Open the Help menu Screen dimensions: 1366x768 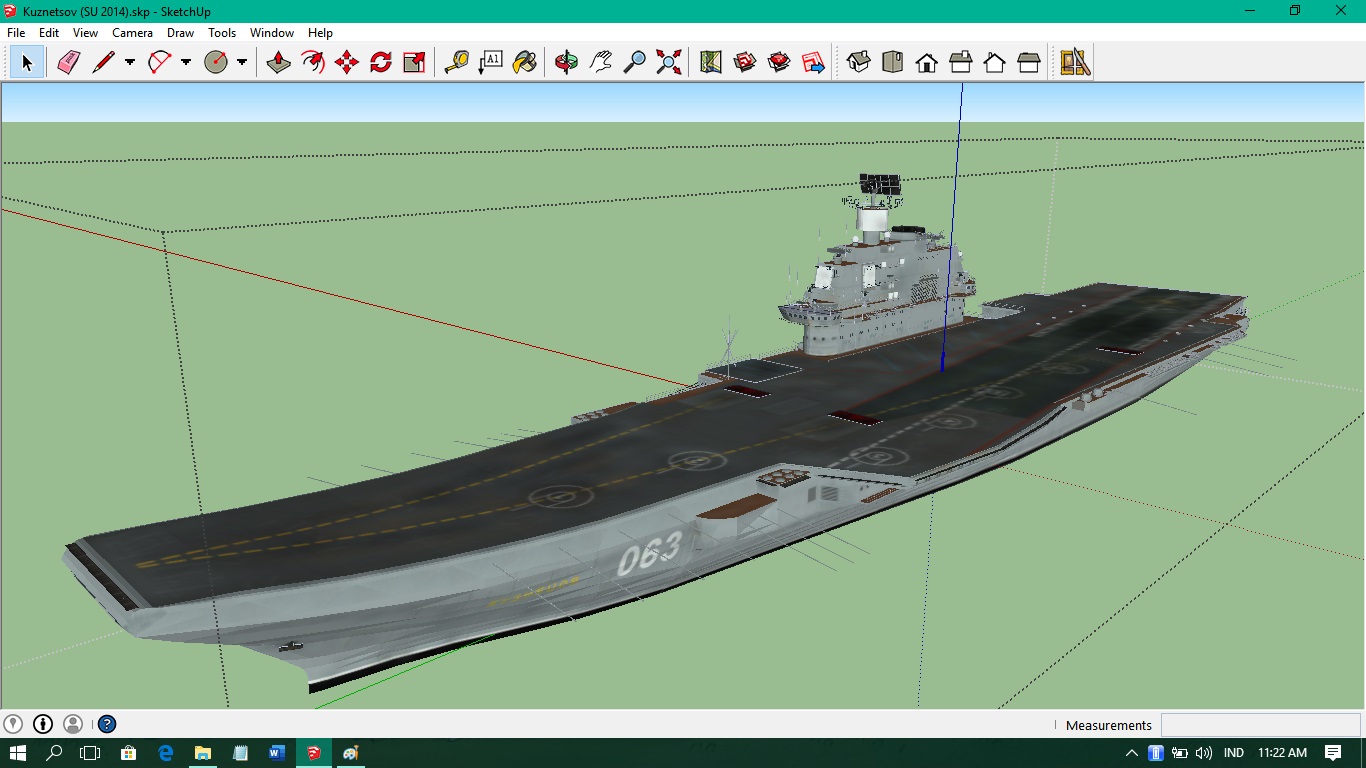click(320, 33)
